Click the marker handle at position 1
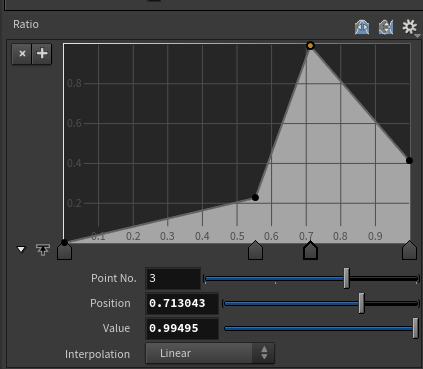This screenshot has height=369, width=423. point(409,250)
